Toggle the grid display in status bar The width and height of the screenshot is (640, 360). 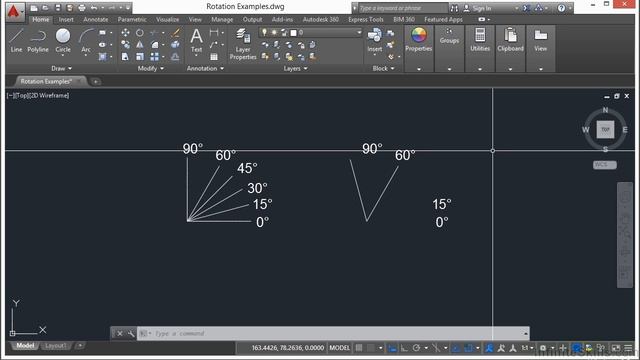pyautogui.click(x=359, y=348)
